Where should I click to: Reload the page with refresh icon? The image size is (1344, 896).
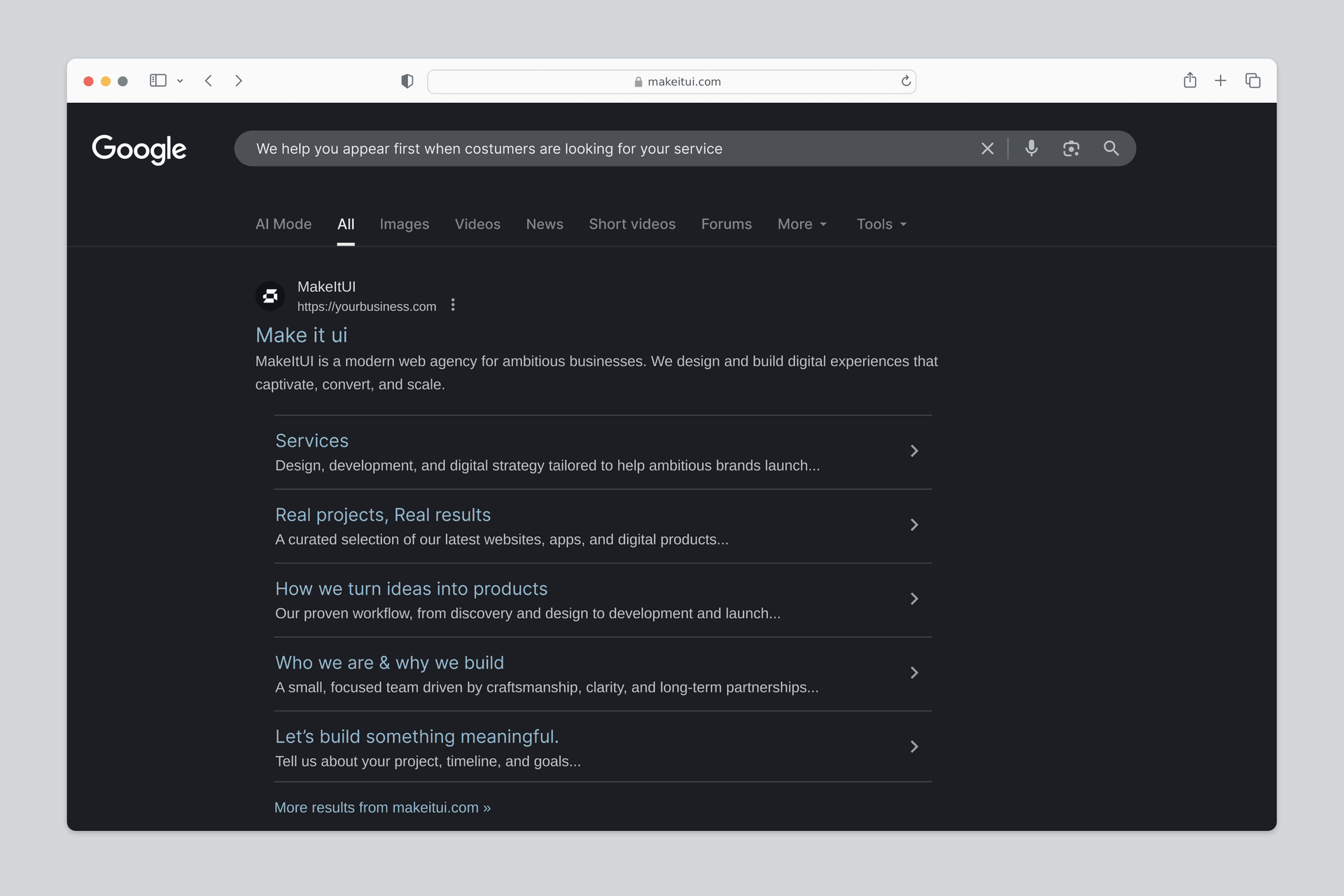click(x=906, y=81)
